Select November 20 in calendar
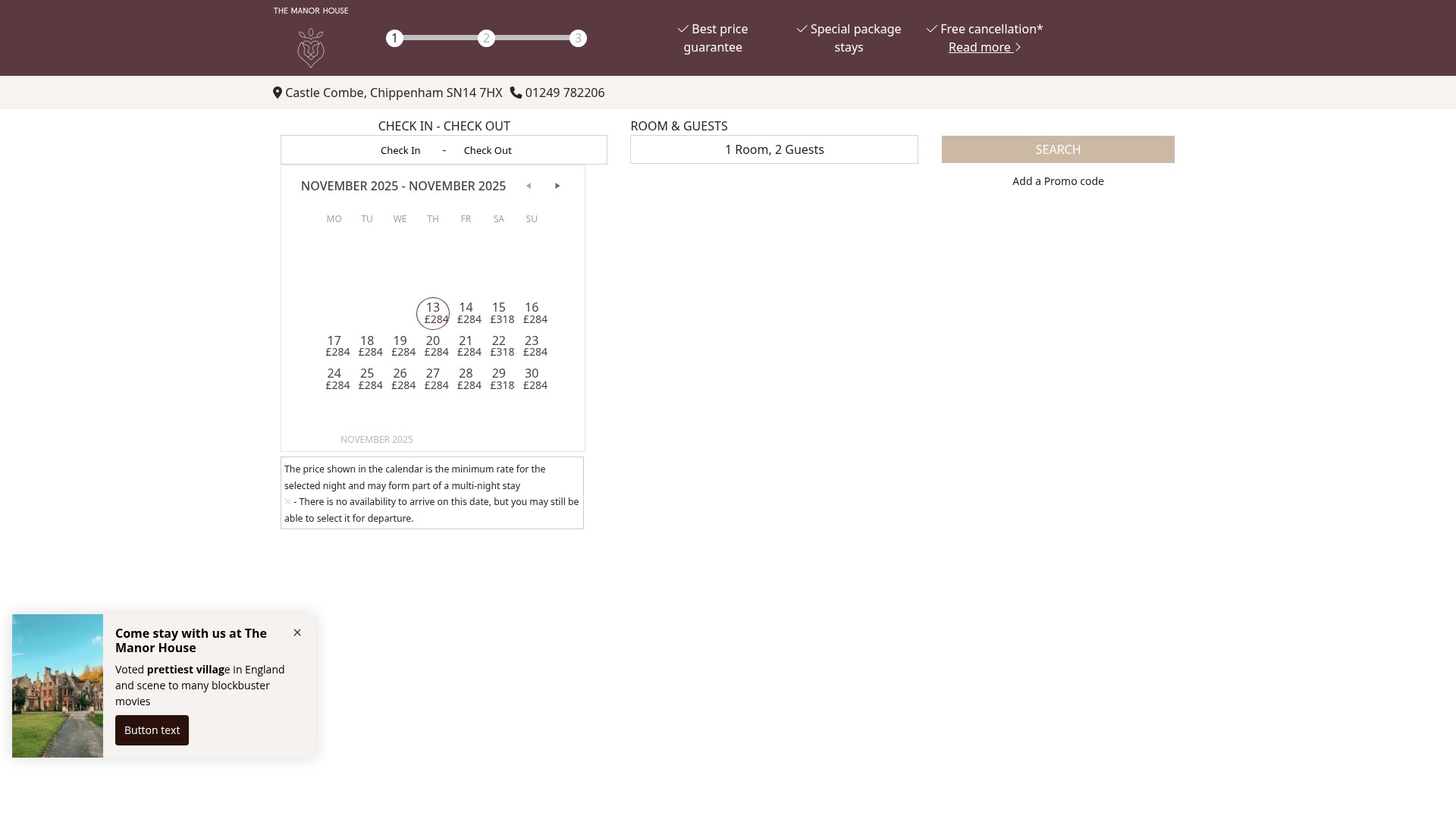The image size is (1456, 819). 433,346
